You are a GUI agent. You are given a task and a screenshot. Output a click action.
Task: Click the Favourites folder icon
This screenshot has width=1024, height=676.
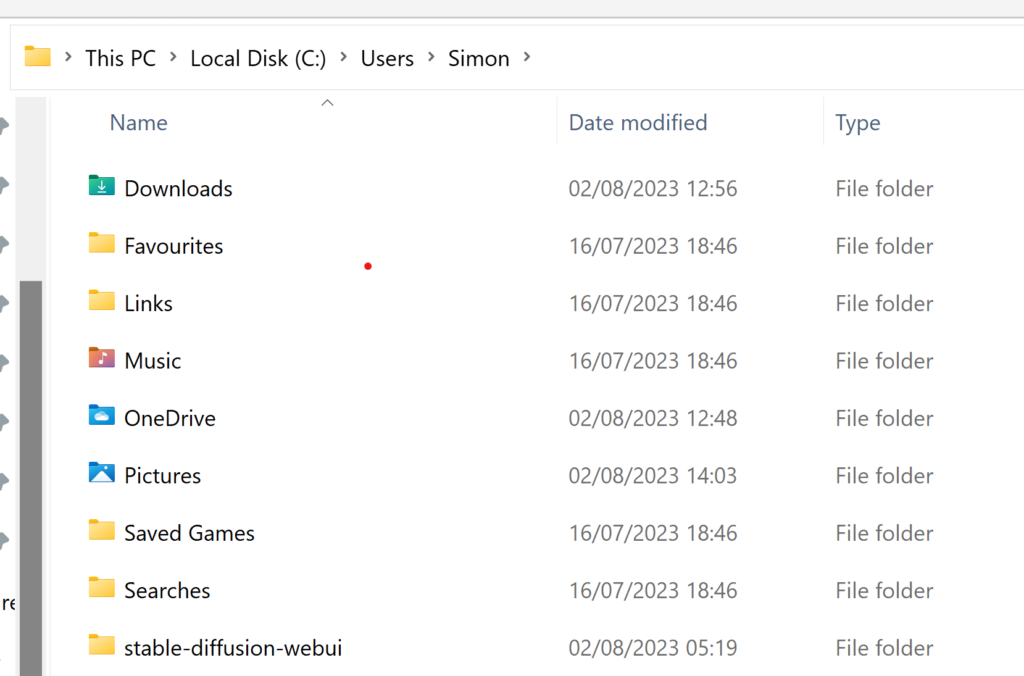[100, 245]
